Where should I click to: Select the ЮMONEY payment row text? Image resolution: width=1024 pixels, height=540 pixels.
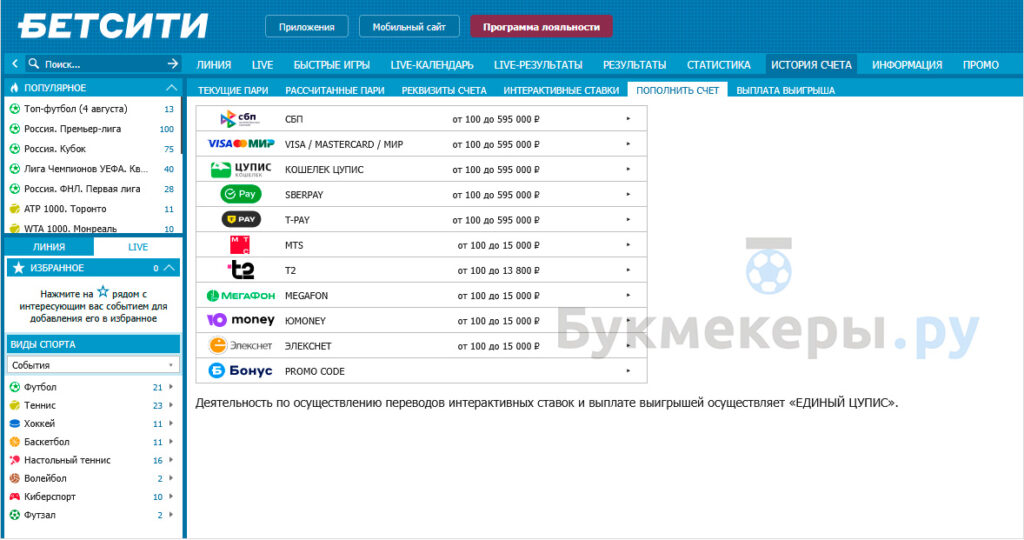point(305,321)
